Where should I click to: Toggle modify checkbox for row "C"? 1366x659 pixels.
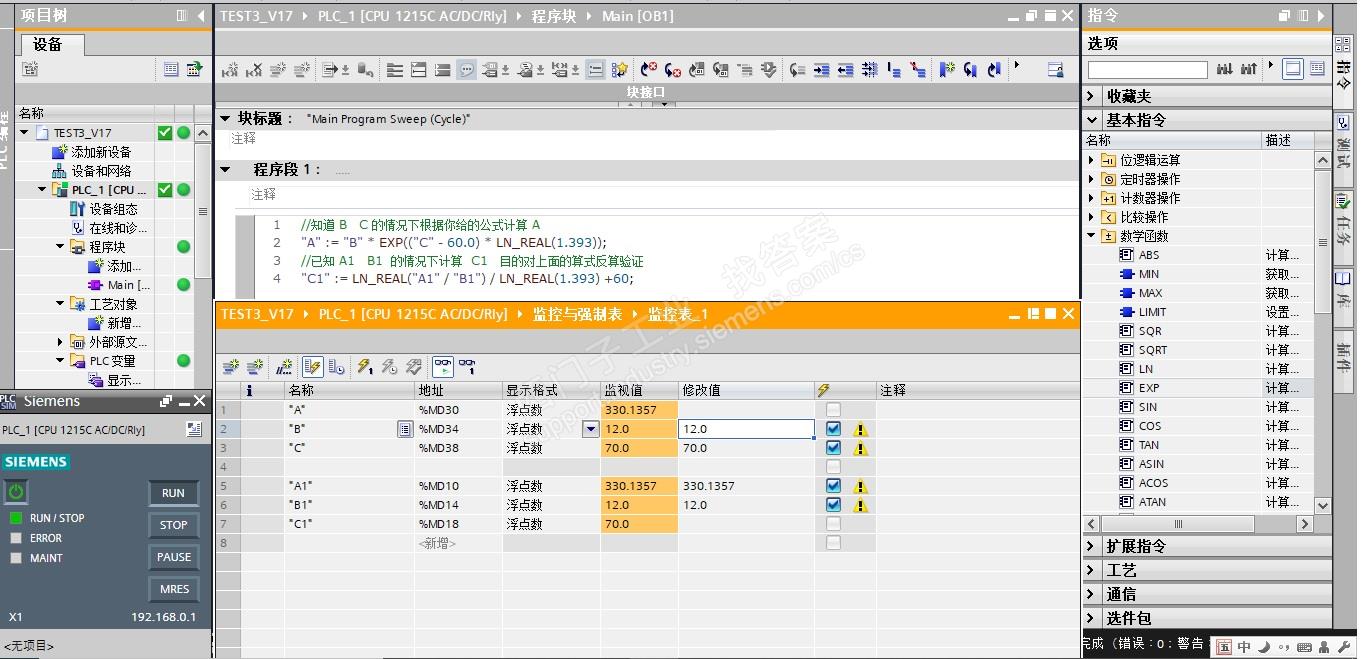point(833,448)
